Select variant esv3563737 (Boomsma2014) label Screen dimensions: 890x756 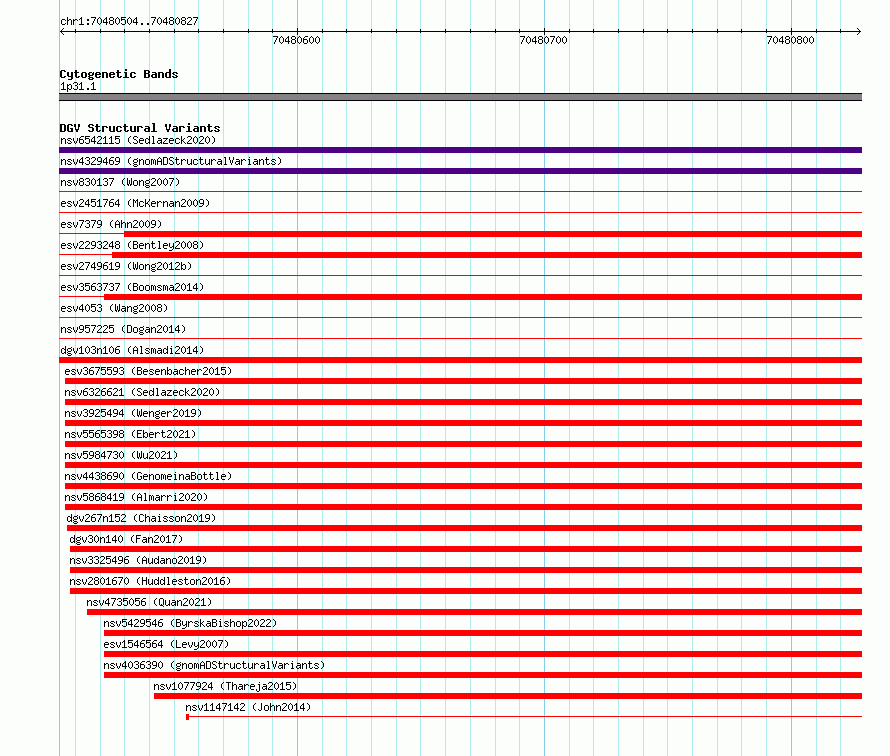click(132, 287)
